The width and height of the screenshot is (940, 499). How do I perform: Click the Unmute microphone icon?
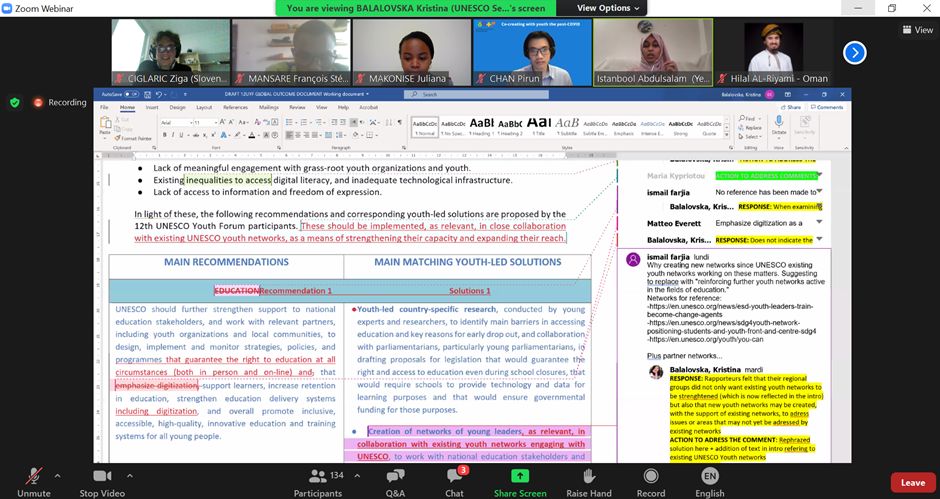pyautogui.click(x=33, y=475)
